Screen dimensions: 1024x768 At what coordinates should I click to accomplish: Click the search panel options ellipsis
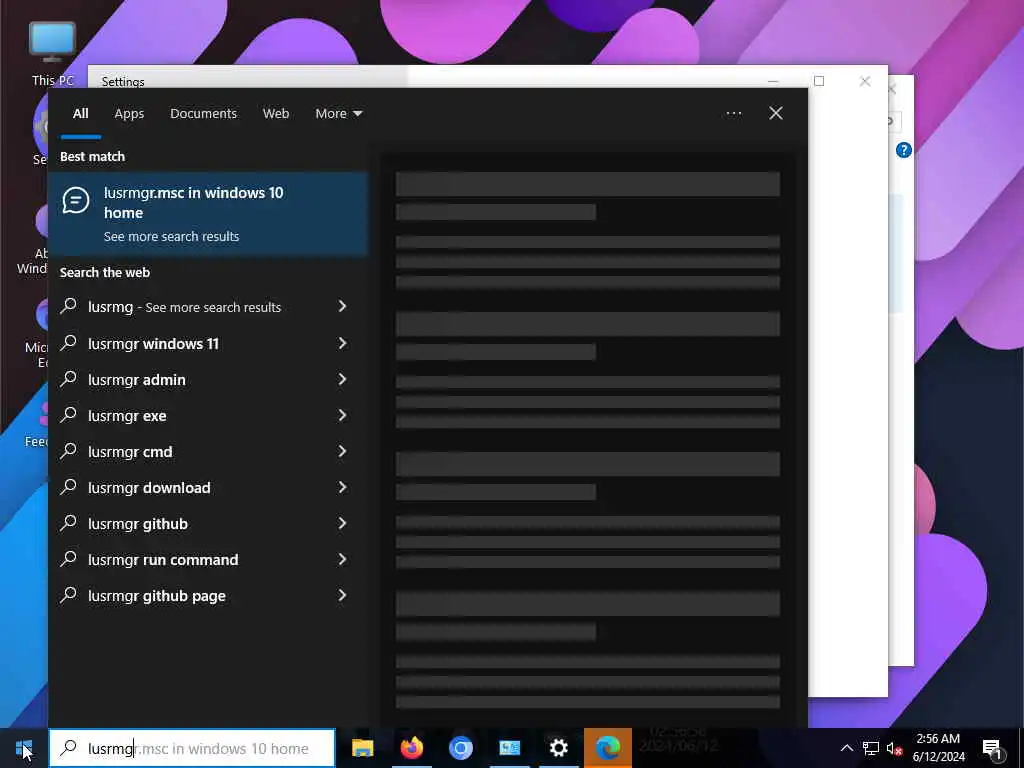click(733, 114)
